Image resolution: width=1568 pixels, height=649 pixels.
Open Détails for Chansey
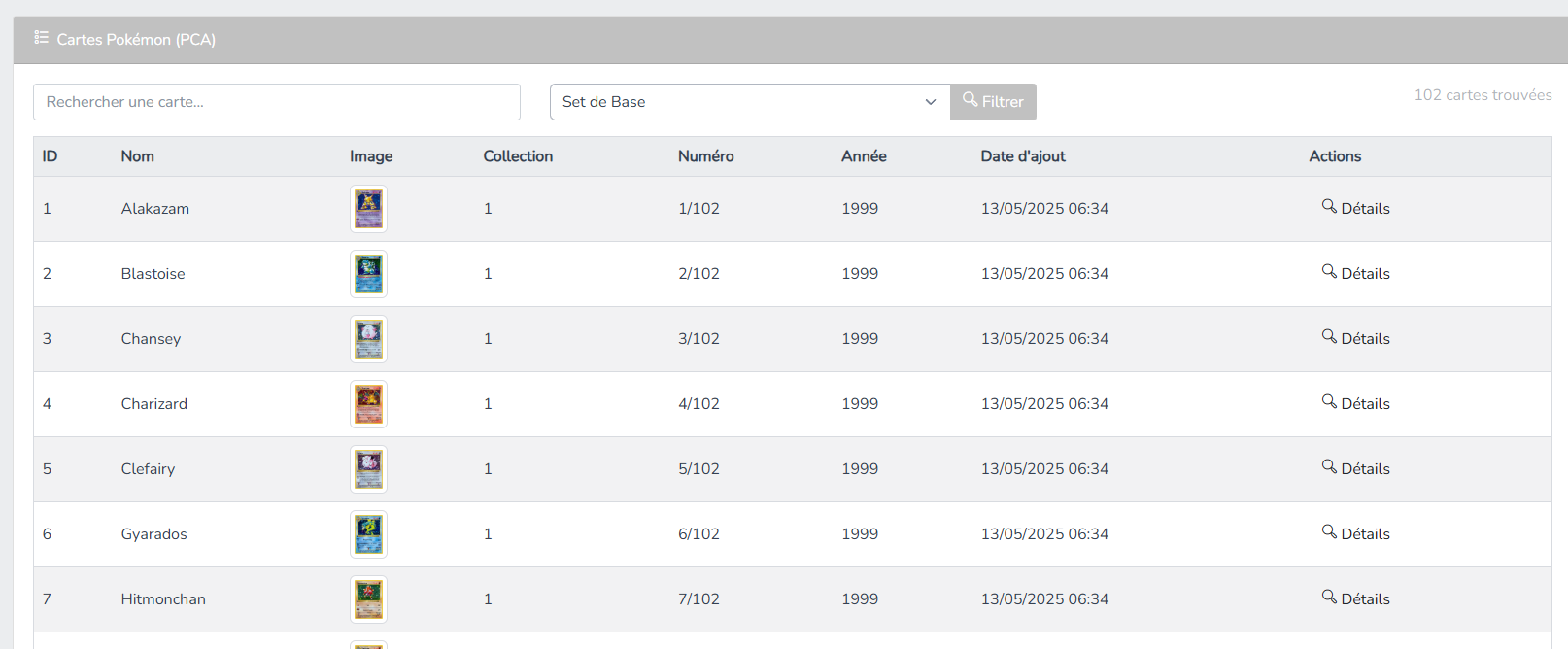tap(1355, 338)
